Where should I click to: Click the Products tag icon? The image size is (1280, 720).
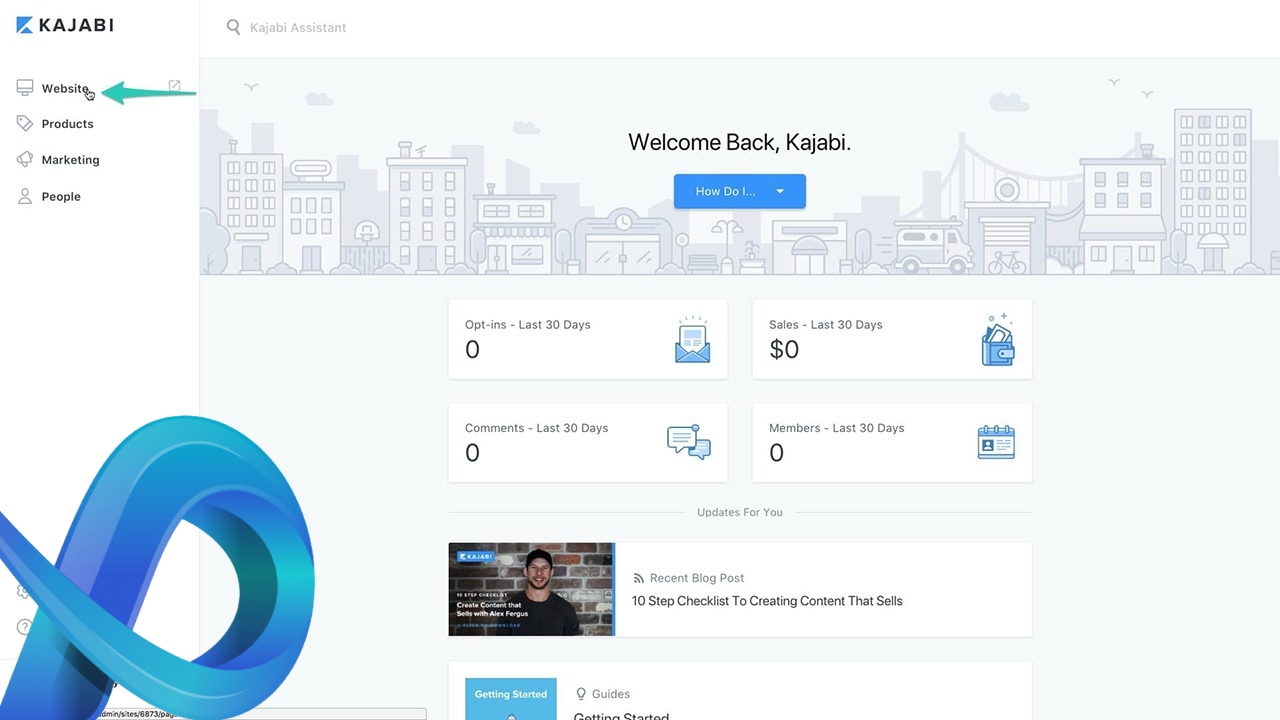(25, 123)
